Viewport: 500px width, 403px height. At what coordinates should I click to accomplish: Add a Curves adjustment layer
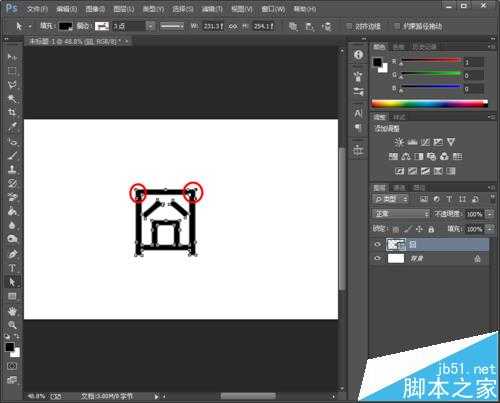(x=425, y=142)
